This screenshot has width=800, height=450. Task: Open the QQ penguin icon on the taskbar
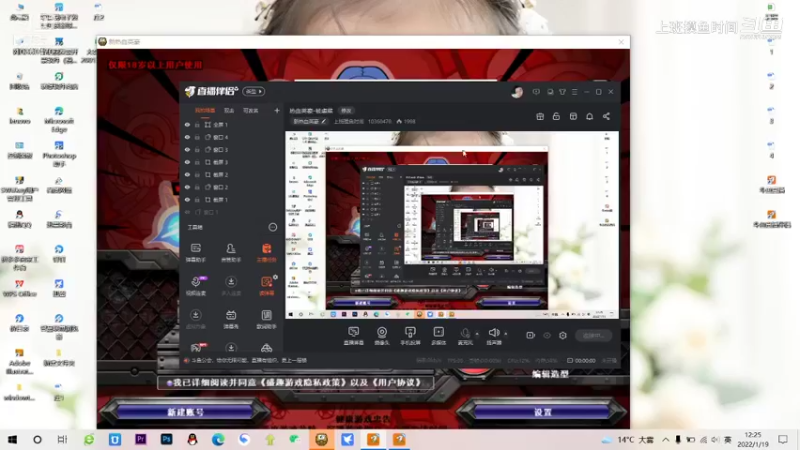pos(192,439)
